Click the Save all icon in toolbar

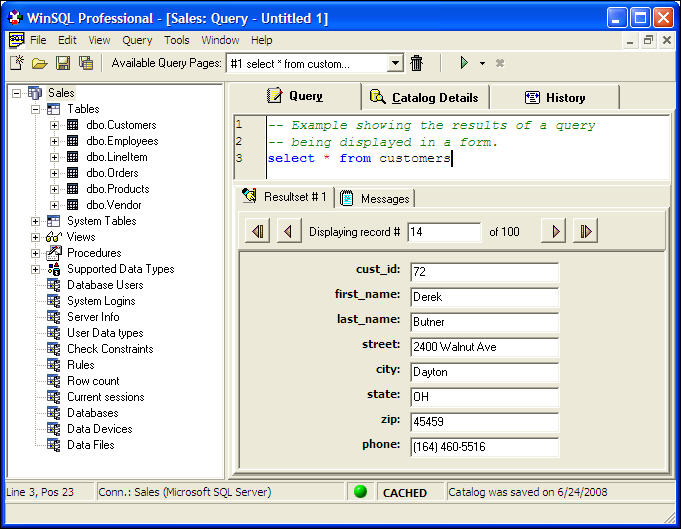tap(86, 63)
